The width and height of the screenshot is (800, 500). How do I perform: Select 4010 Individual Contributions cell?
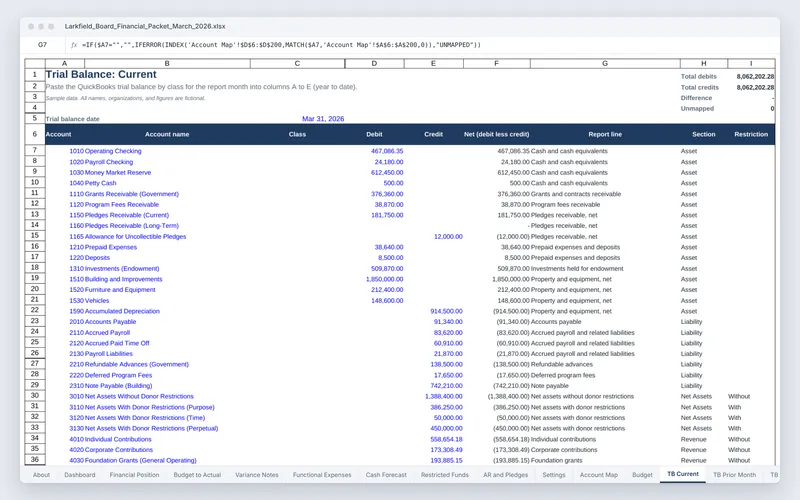(x=110, y=439)
